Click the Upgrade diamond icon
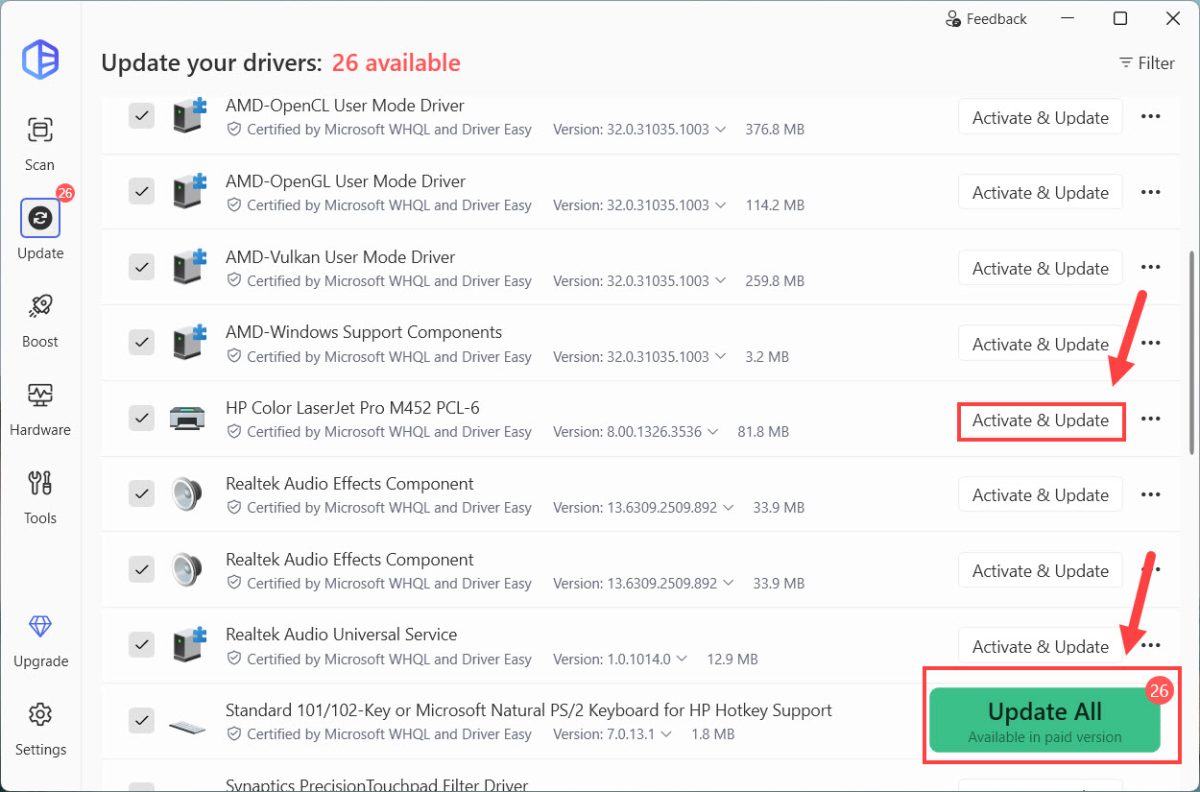1200x792 pixels. [40, 627]
